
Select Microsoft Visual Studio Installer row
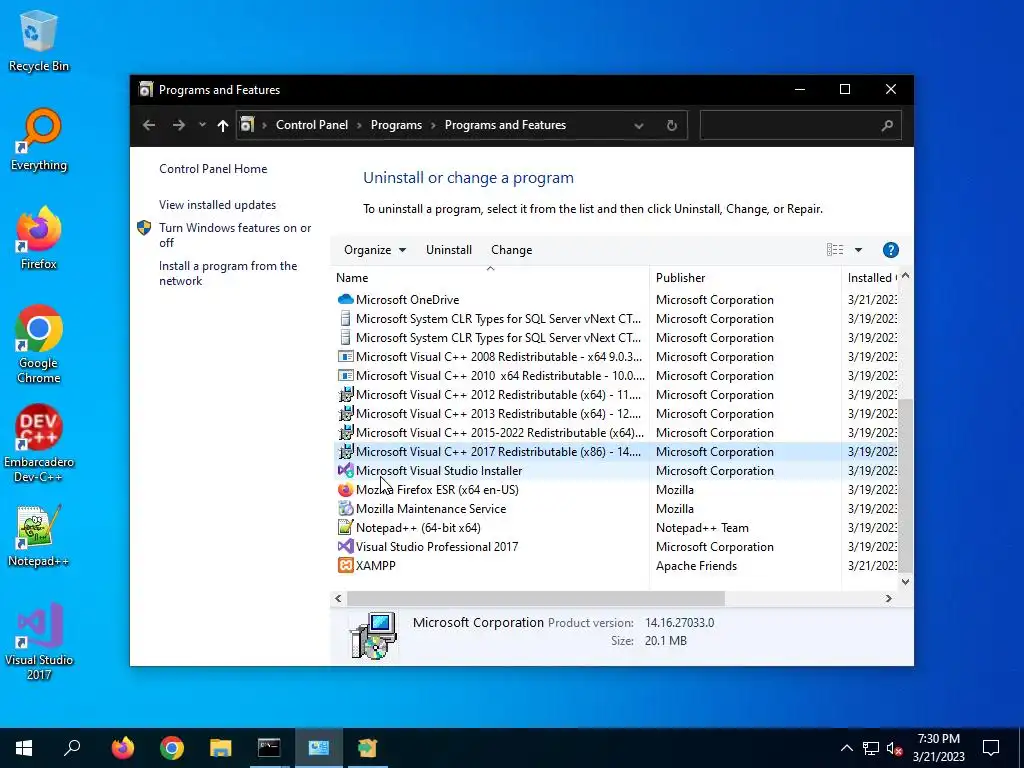[615, 471]
